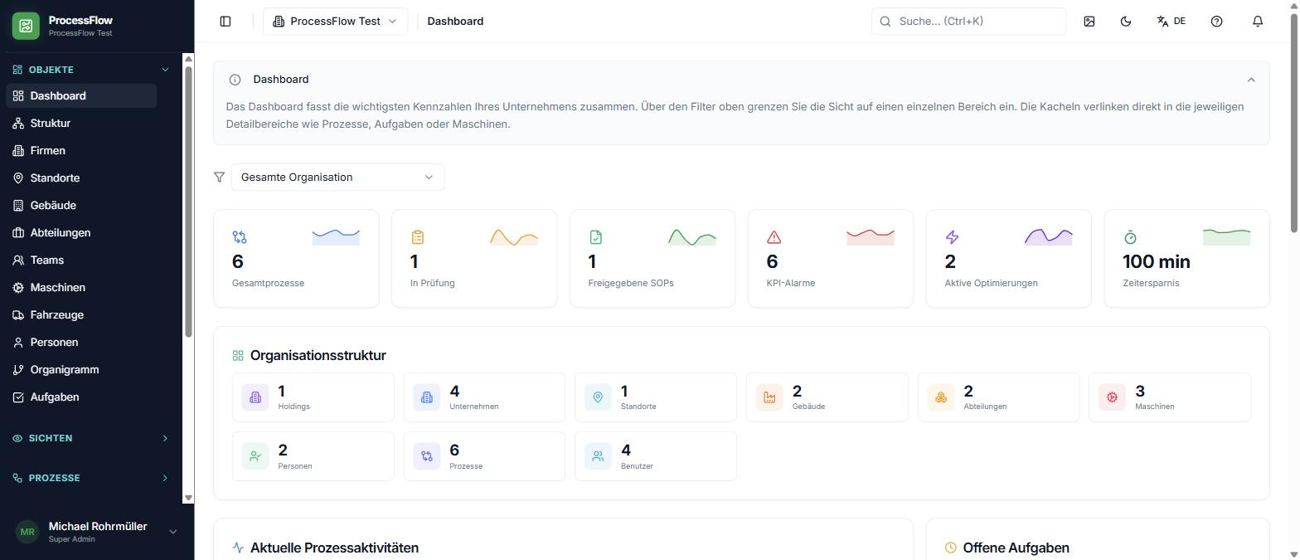
Task: Open Gebäude in the sidebar
Action: [x=82, y=205]
